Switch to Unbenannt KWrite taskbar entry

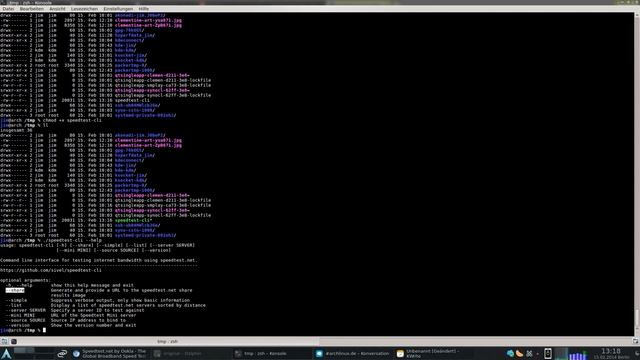click(x=434, y=353)
